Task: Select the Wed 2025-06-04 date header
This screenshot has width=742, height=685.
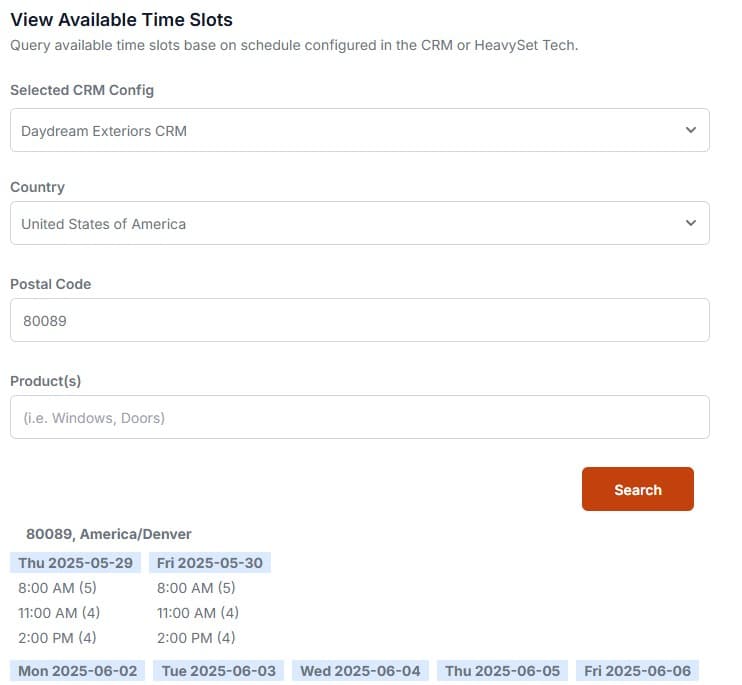Action: 360,671
